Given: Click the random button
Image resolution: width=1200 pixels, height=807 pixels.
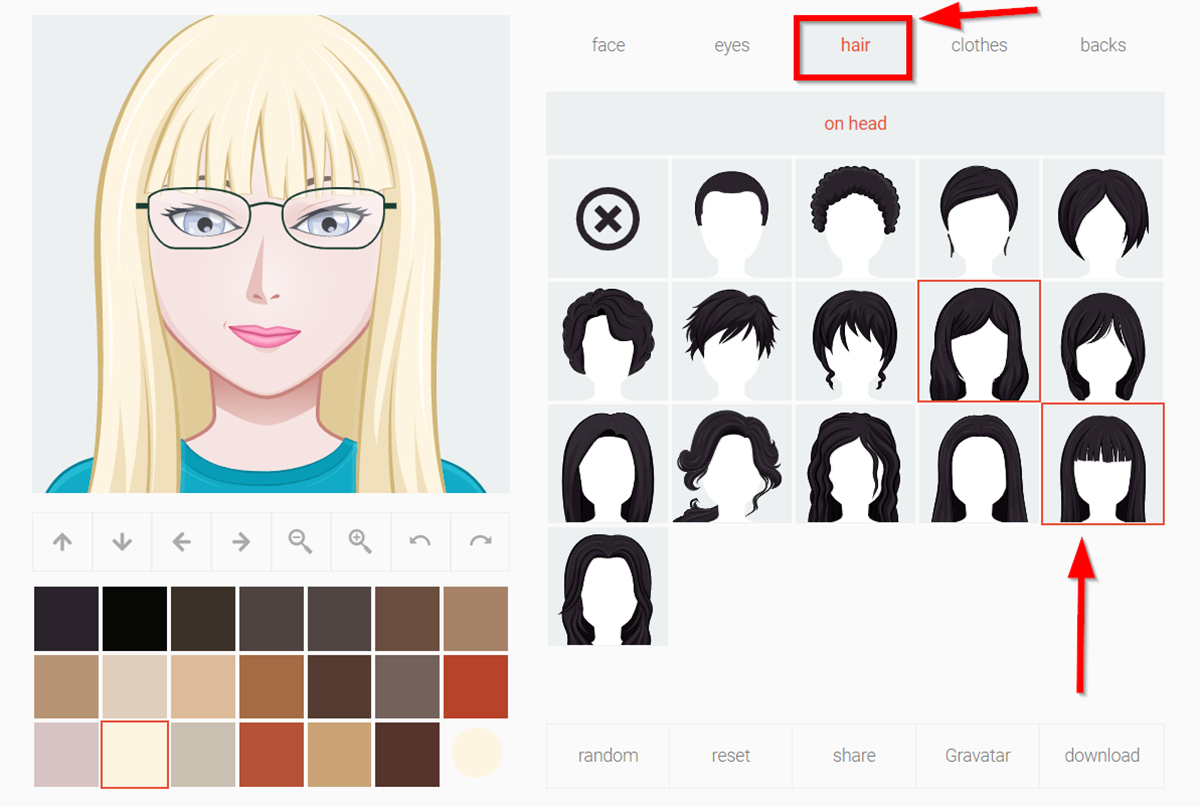Looking at the screenshot, I should pyautogui.click(x=607, y=756).
